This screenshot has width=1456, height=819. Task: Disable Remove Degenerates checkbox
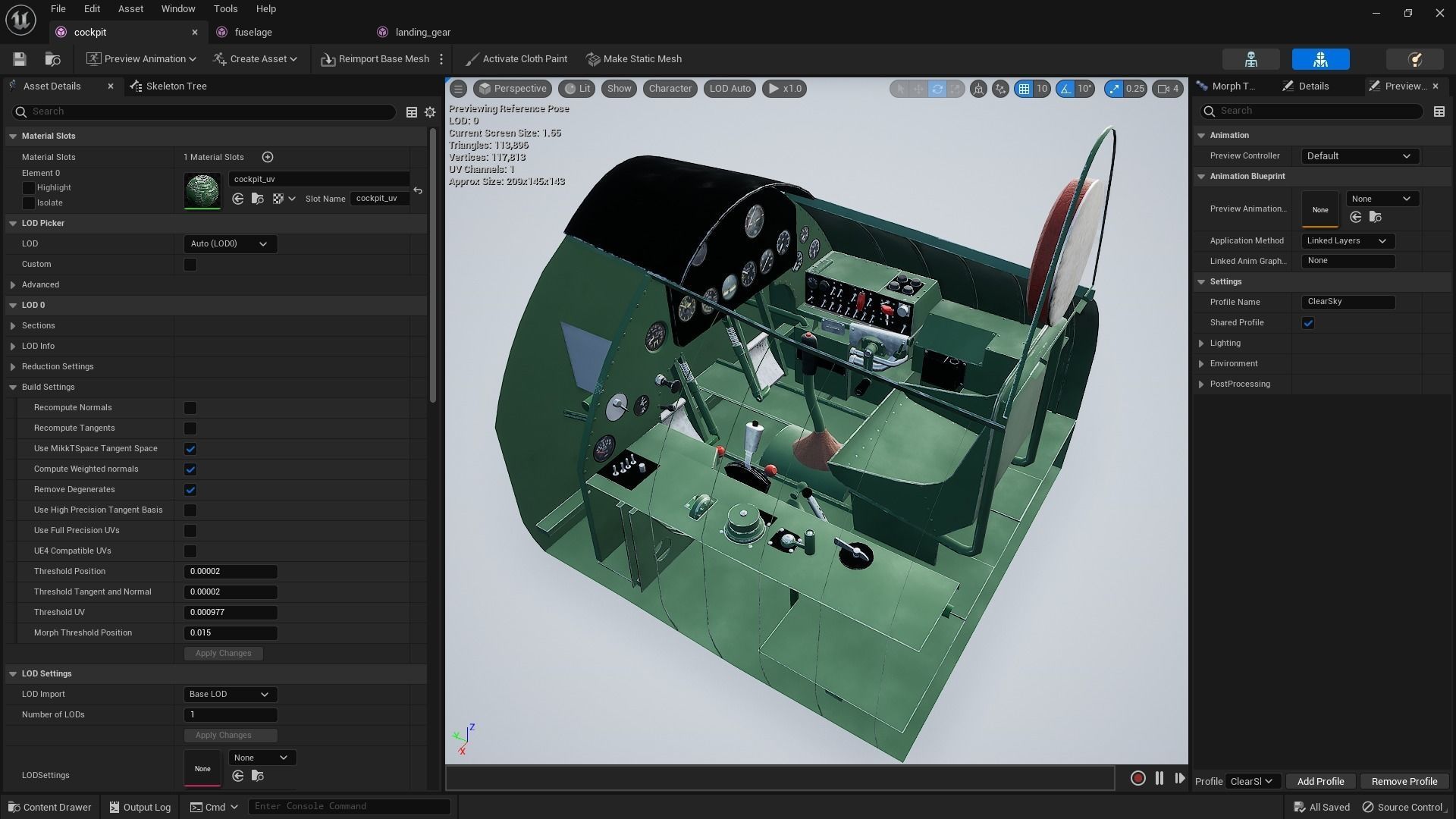click(x=190, y=490)
